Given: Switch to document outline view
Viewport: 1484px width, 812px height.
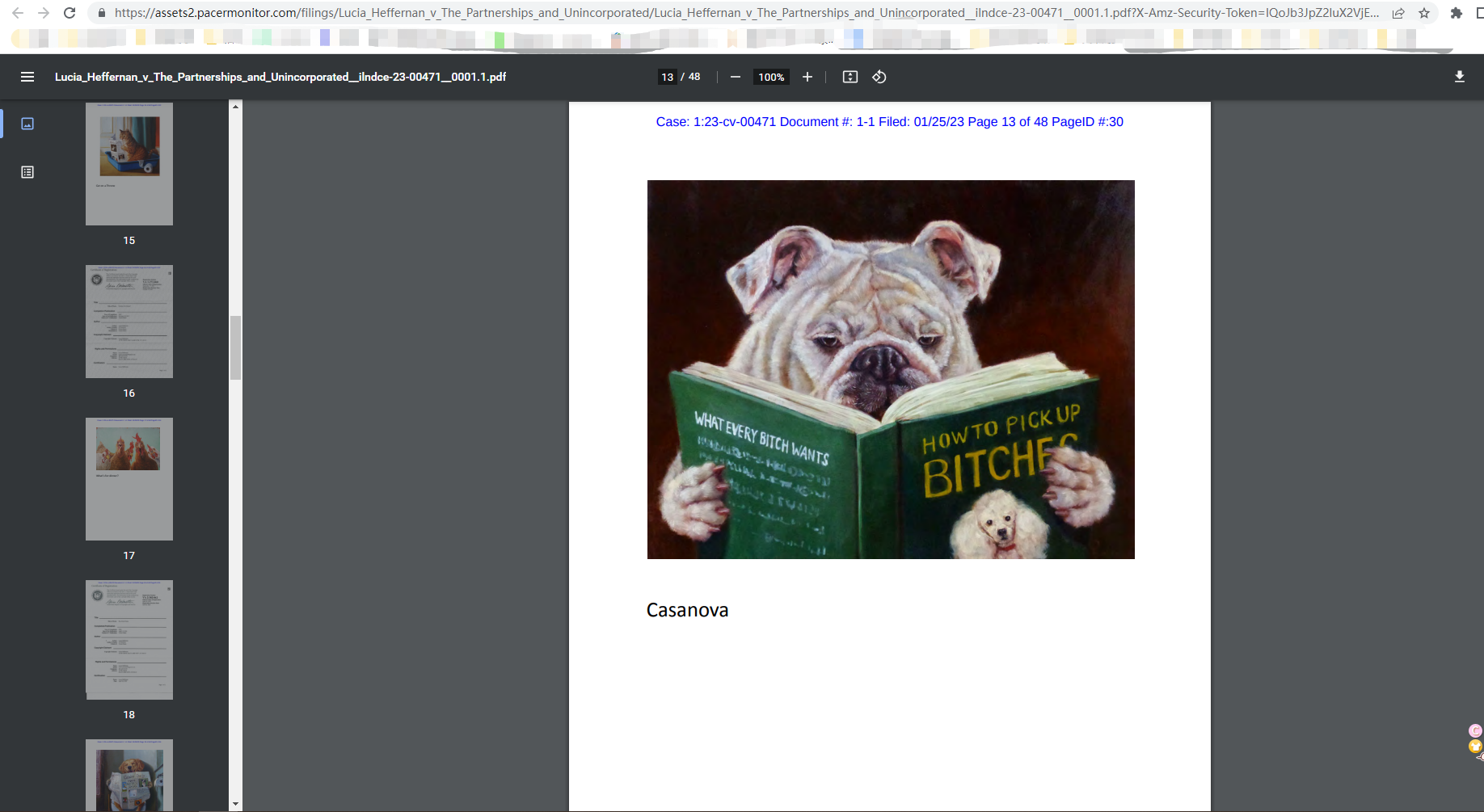Looking at the screenshot, I should point(27,172).
